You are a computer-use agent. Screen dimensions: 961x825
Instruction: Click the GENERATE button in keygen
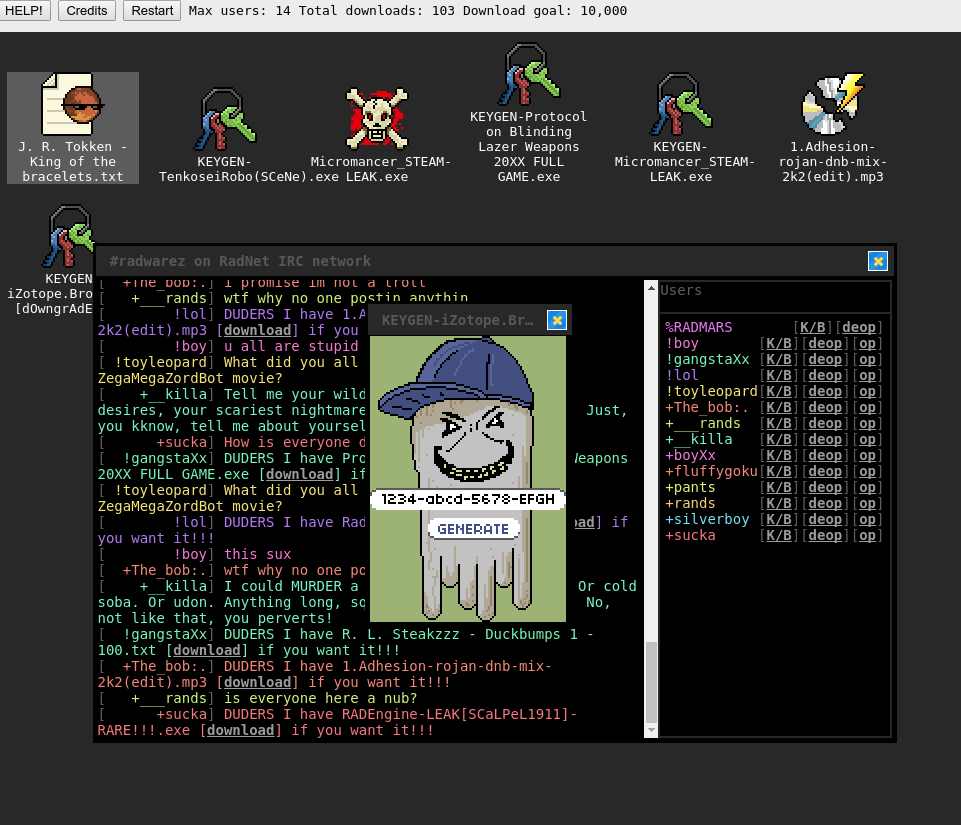pyautogui.click(x=473, y=529)
